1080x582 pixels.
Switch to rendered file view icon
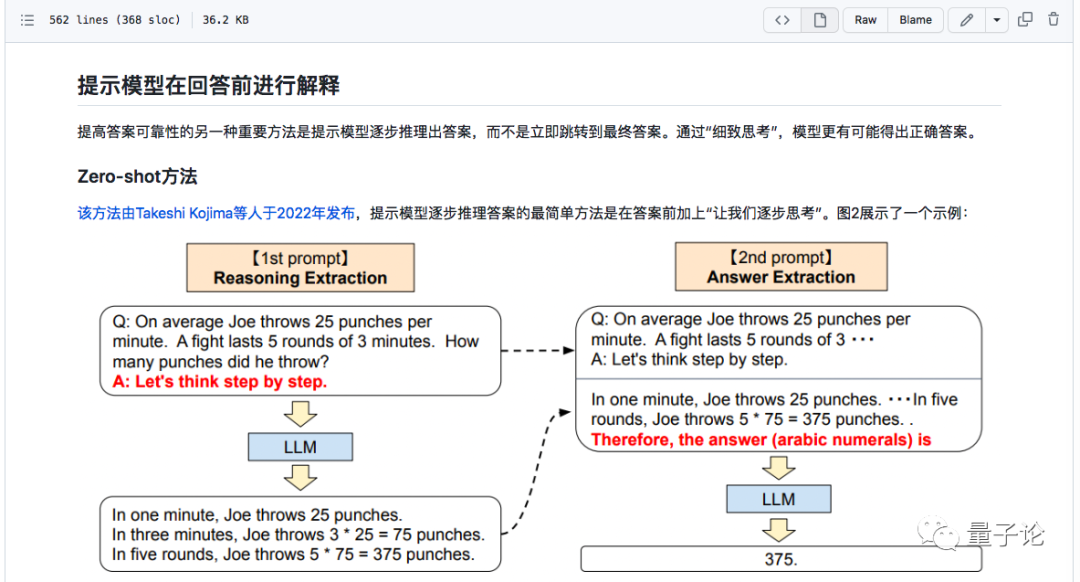point(820,20)
